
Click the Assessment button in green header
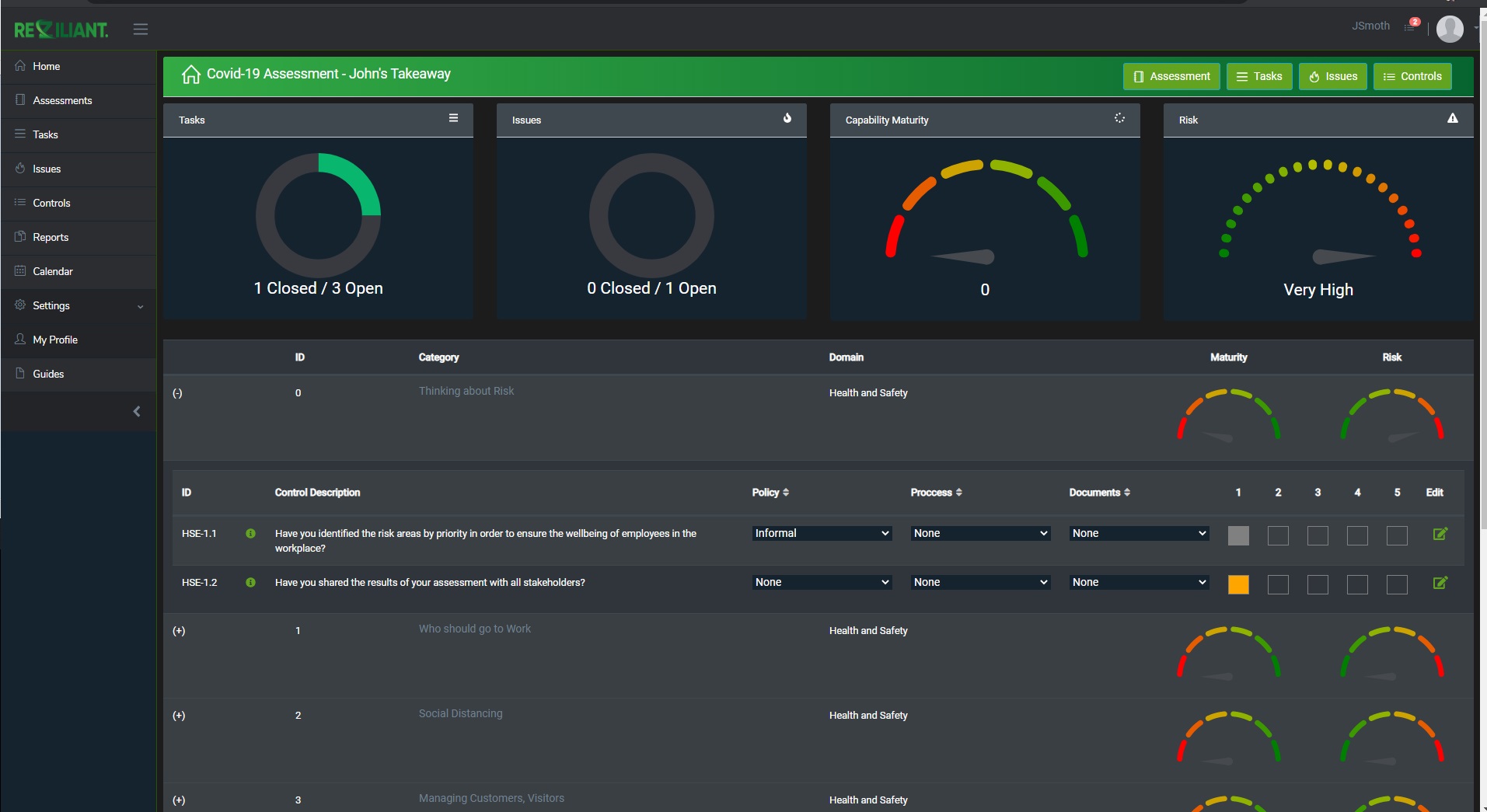(x=1171, y=76)
